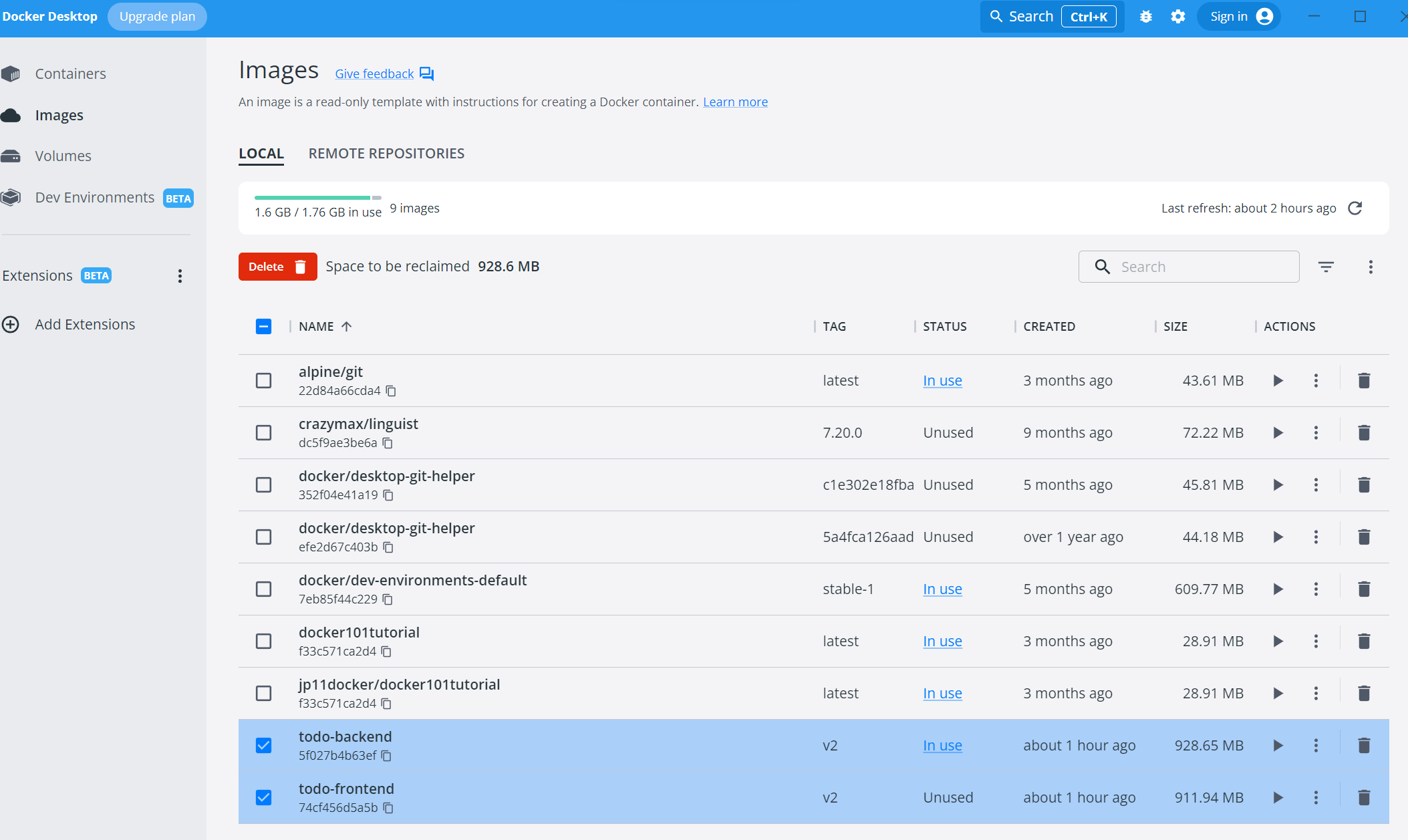Refresh the images list

(1356, 208)
